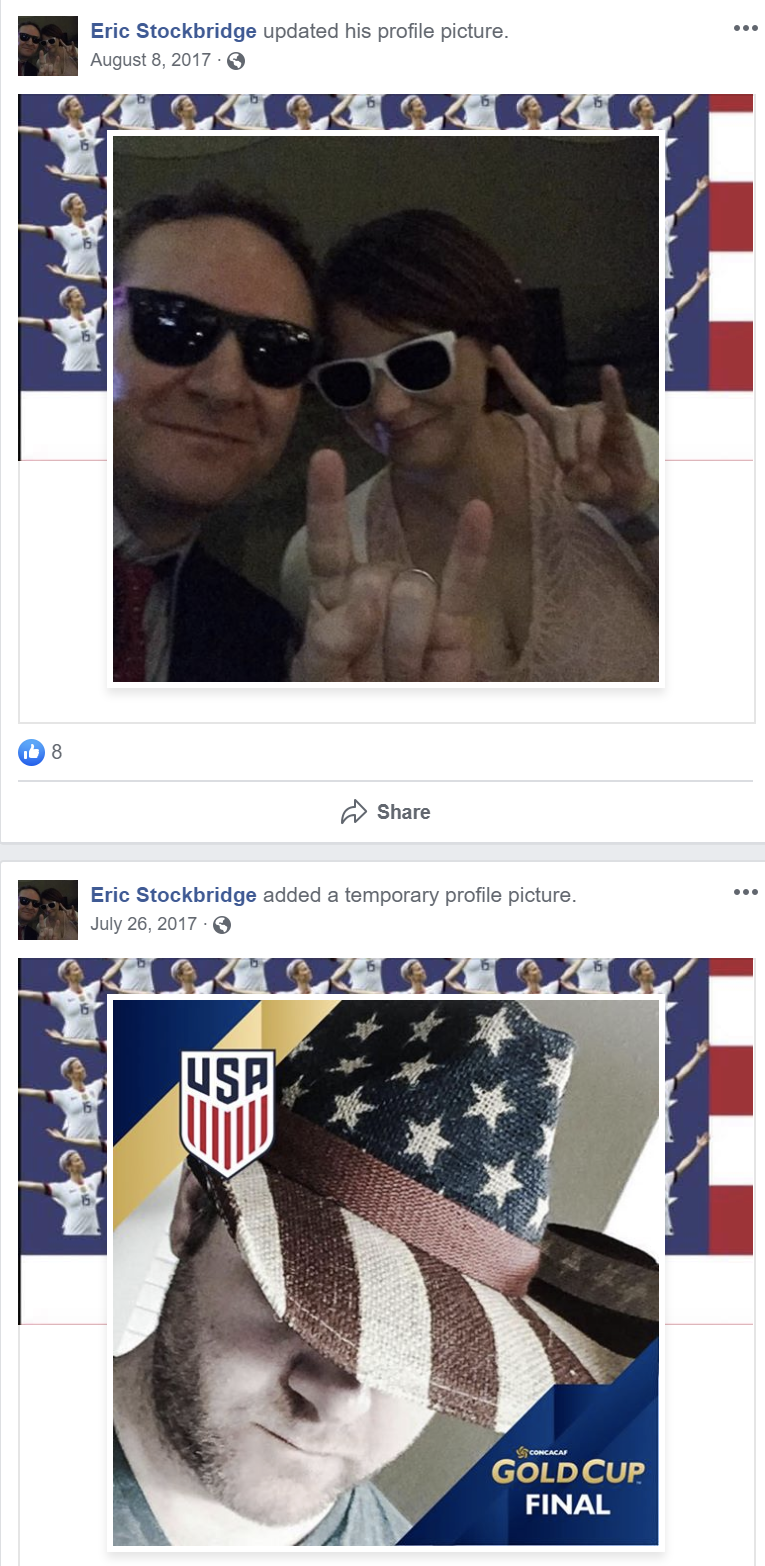Open options menu for July 26 post
The width and height of the screenshot is (765, 1566).
point(745,892)
